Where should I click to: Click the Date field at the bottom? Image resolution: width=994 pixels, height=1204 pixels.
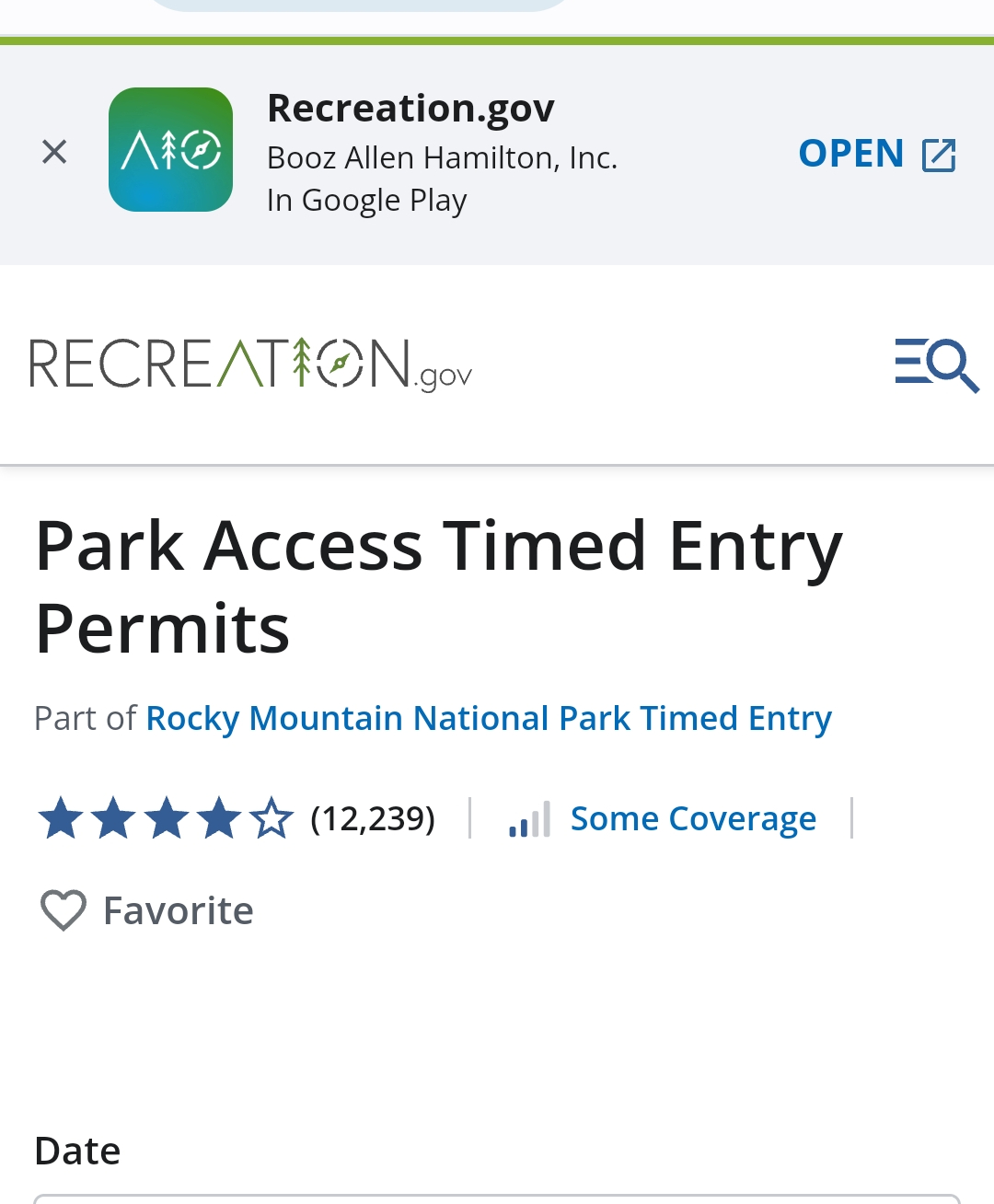tap(497, 1198)
